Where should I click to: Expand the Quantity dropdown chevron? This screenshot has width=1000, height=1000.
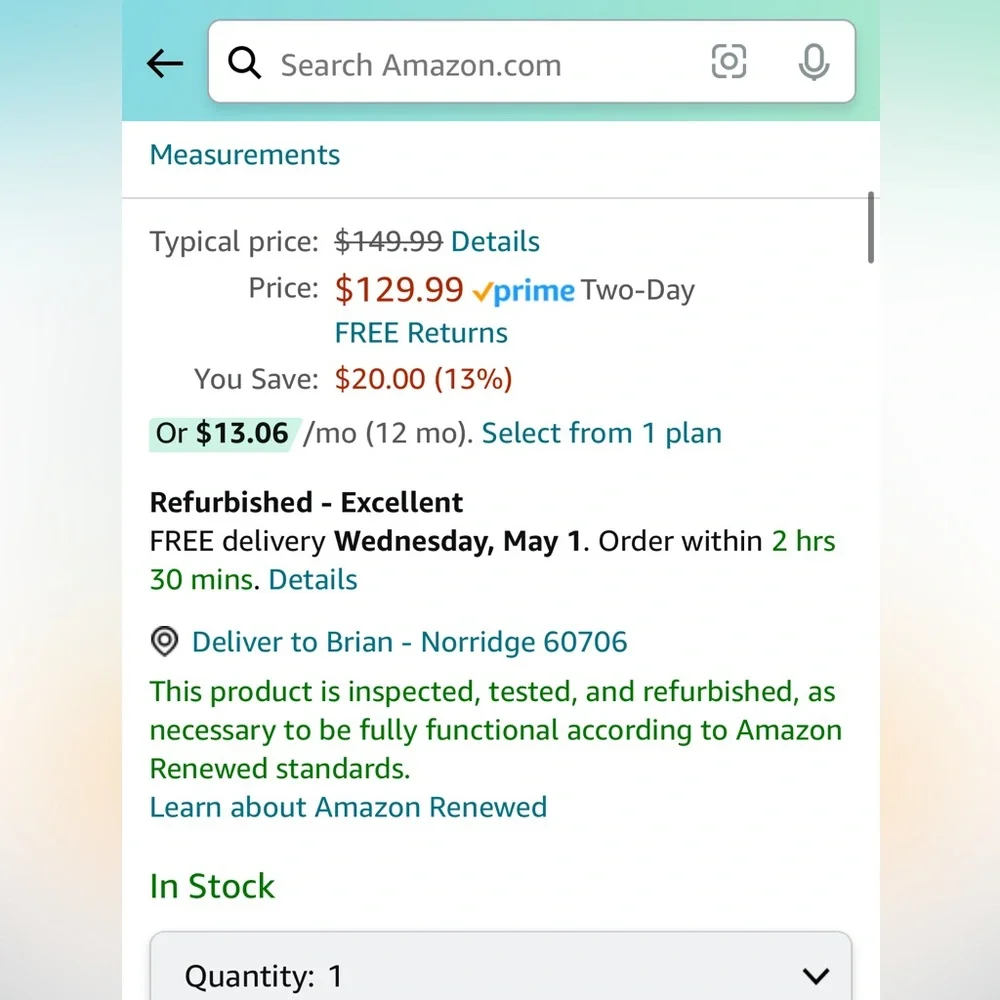pos(816,976)
